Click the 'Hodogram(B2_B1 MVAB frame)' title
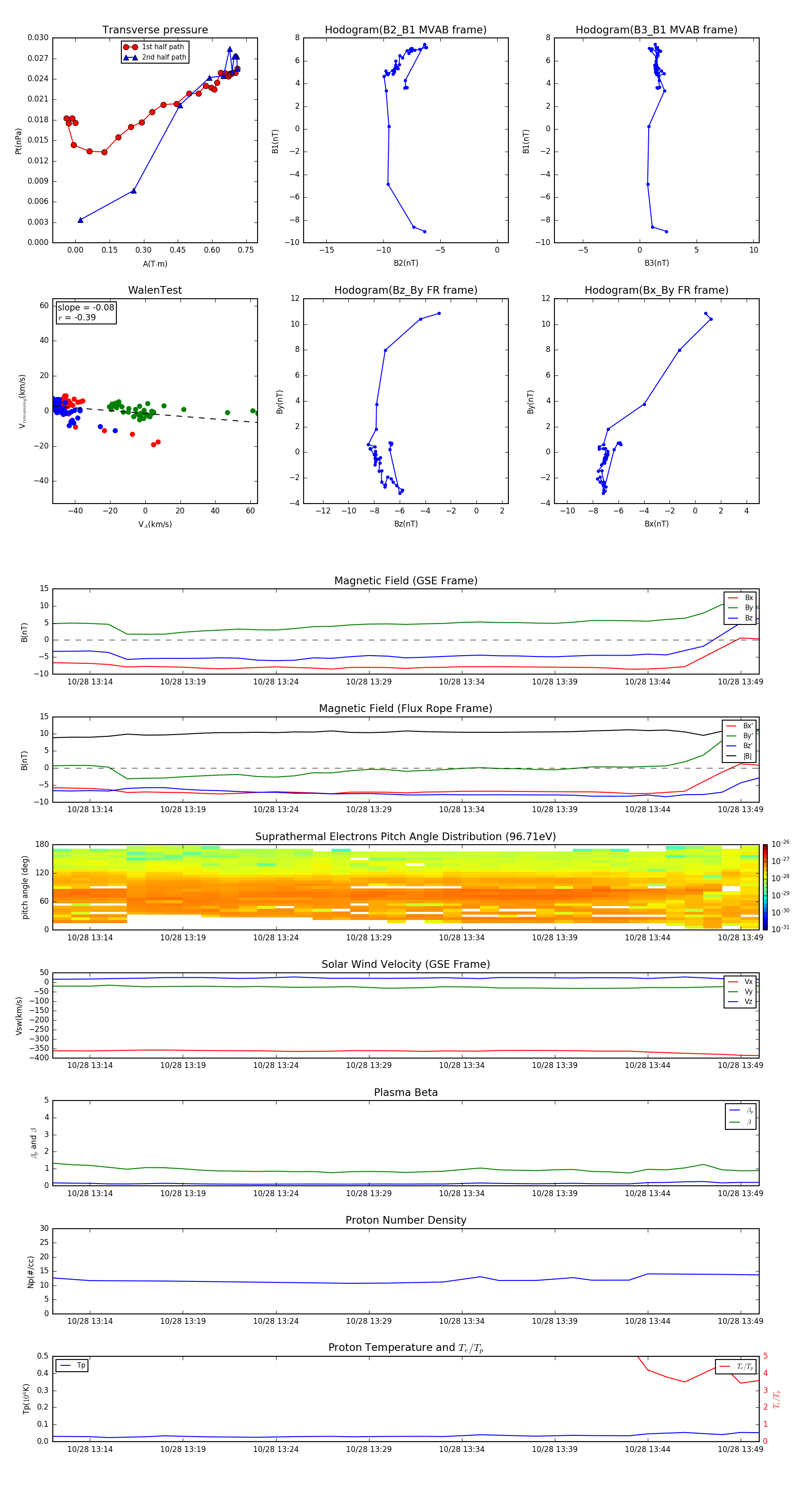 click(406, 30)
